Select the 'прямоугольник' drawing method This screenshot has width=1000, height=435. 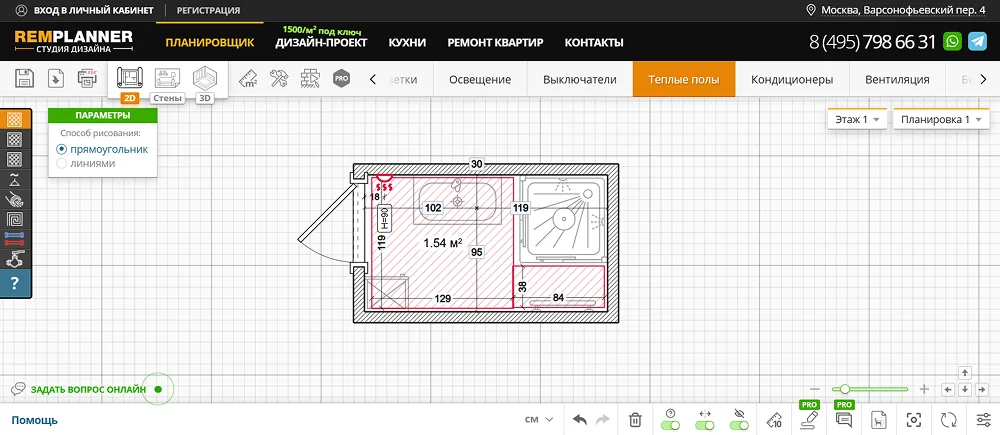click(x=62, y=149)
